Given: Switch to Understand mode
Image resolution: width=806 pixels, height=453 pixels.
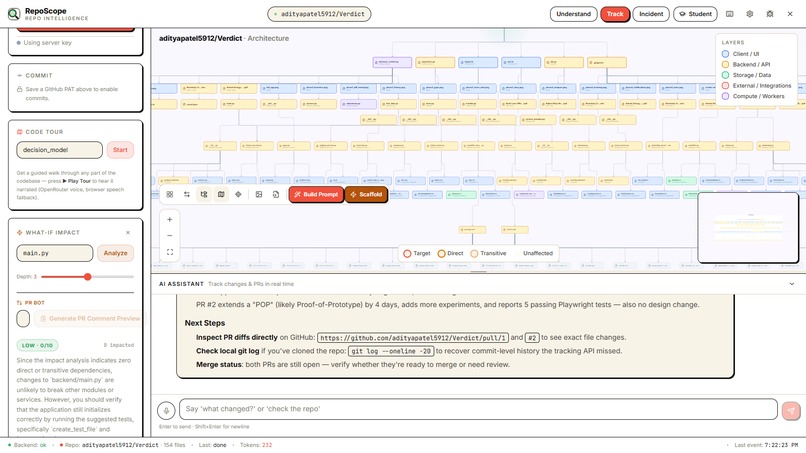Looking at the screenshot, I should 573,14.
